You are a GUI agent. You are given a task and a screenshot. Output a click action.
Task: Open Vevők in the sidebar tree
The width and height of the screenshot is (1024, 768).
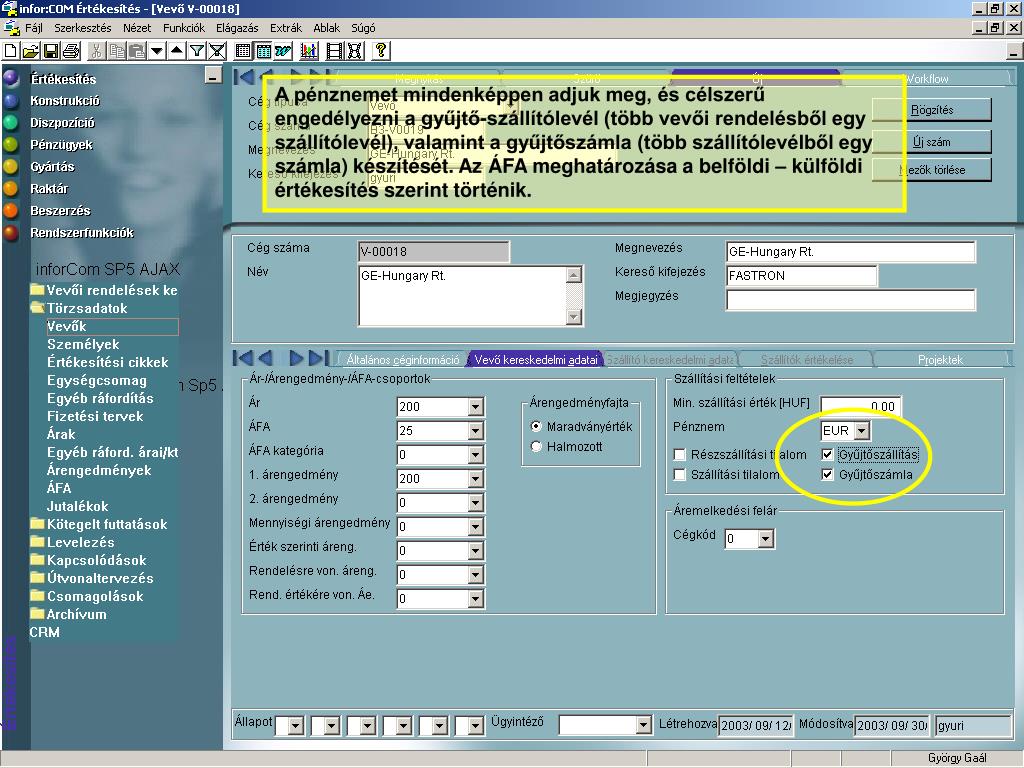[67, 327]
